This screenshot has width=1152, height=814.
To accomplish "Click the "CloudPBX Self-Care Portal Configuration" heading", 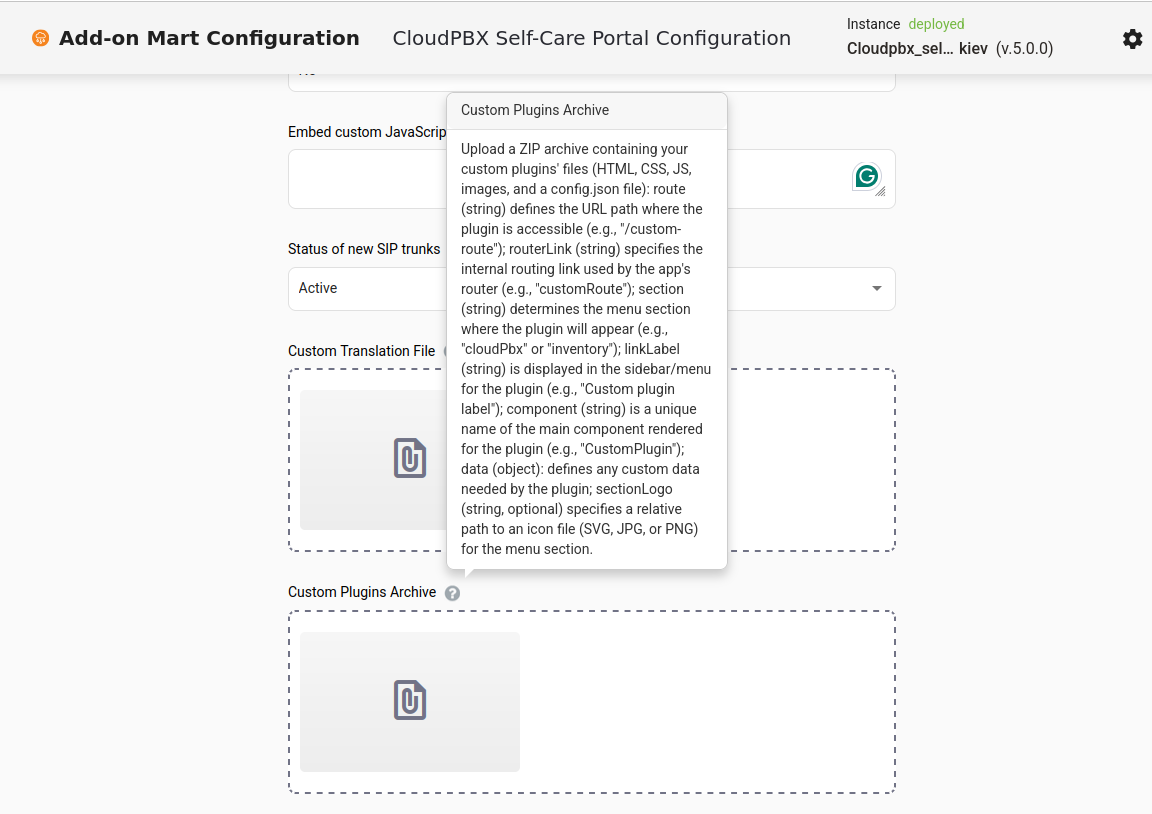I will coord(591,39).
